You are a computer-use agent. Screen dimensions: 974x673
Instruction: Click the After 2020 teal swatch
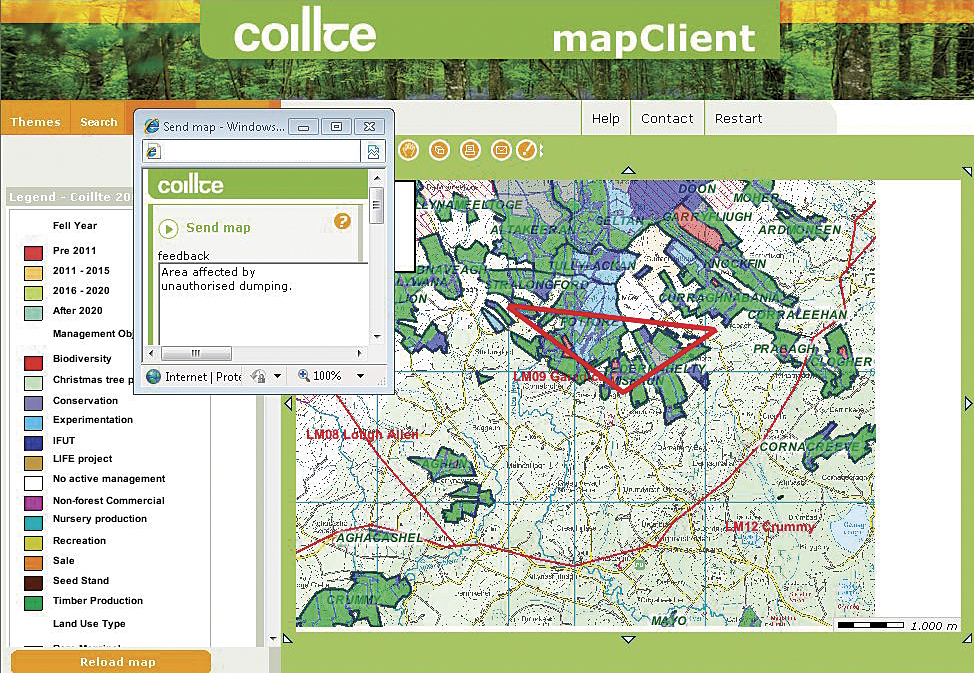click(34, 313)
